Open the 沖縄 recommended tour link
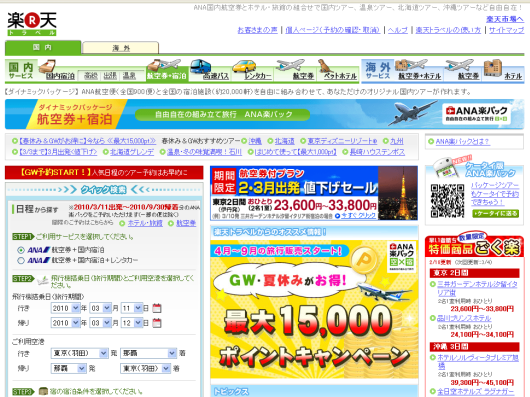 click(x=255, y=141)
